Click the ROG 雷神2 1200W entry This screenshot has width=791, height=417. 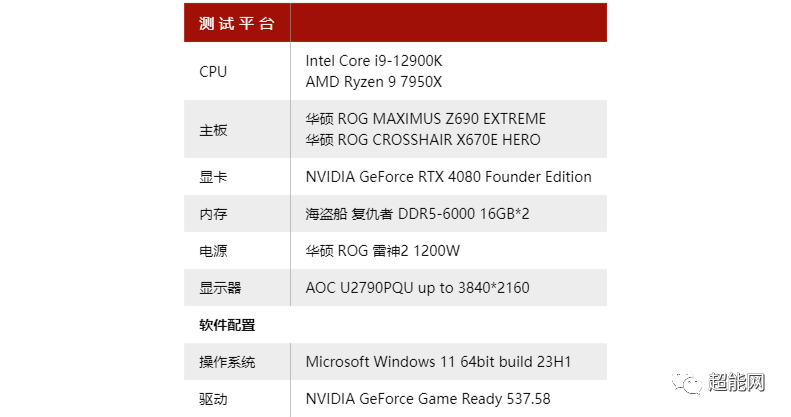pos(382,251)
